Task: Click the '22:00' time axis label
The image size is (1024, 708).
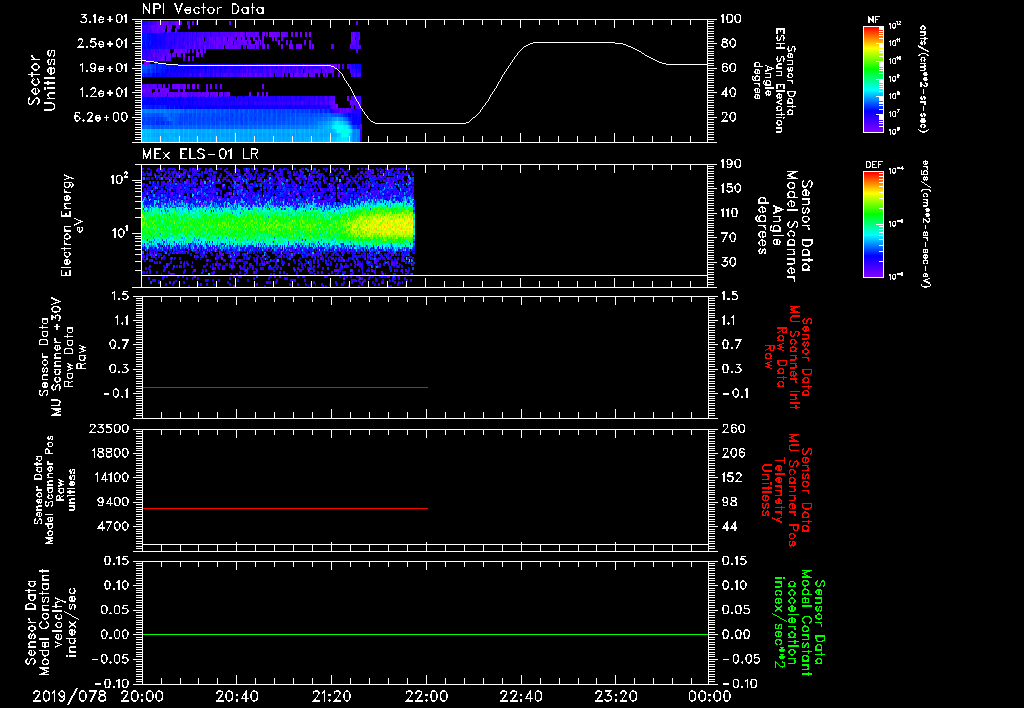Action: pyautogui.click(x=426, y=696)
